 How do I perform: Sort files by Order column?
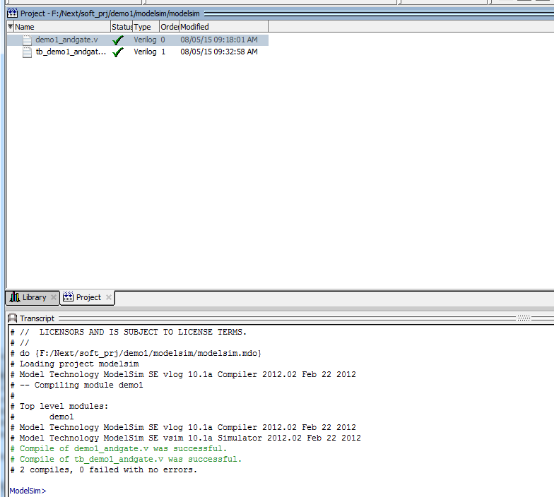170,27
